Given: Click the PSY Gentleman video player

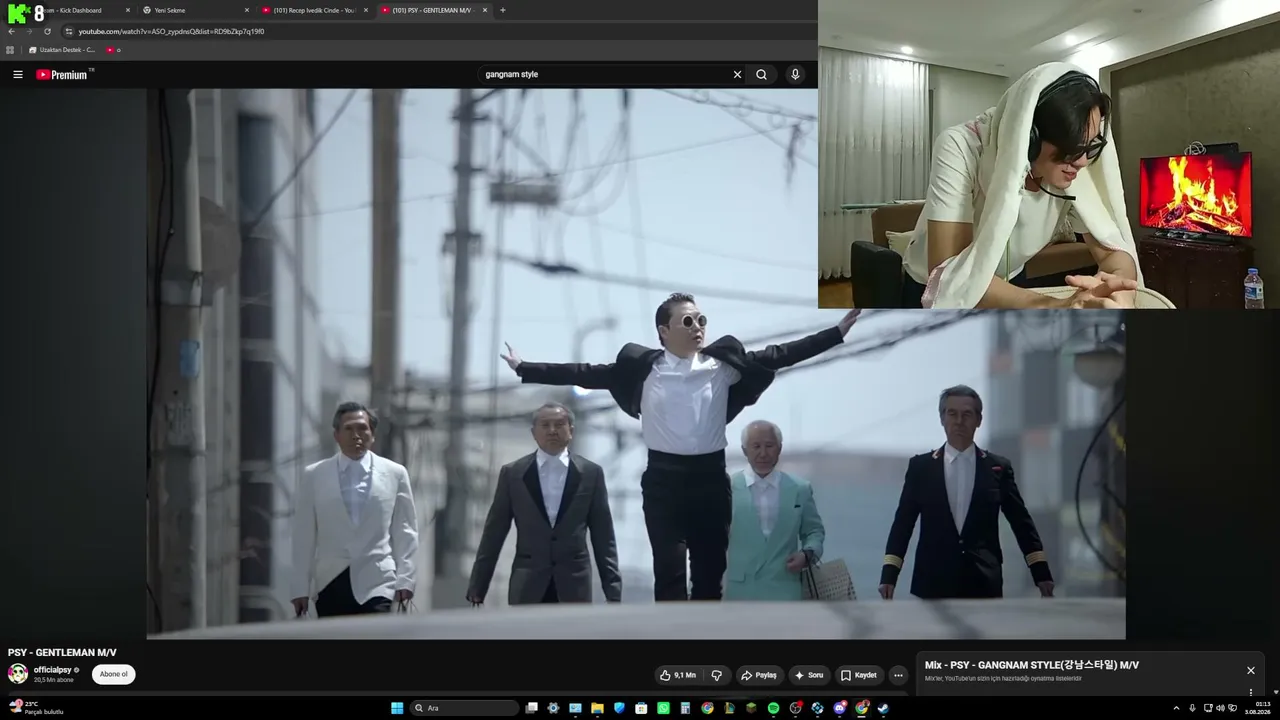Looking at the screenshot, I should click(636, 364).
